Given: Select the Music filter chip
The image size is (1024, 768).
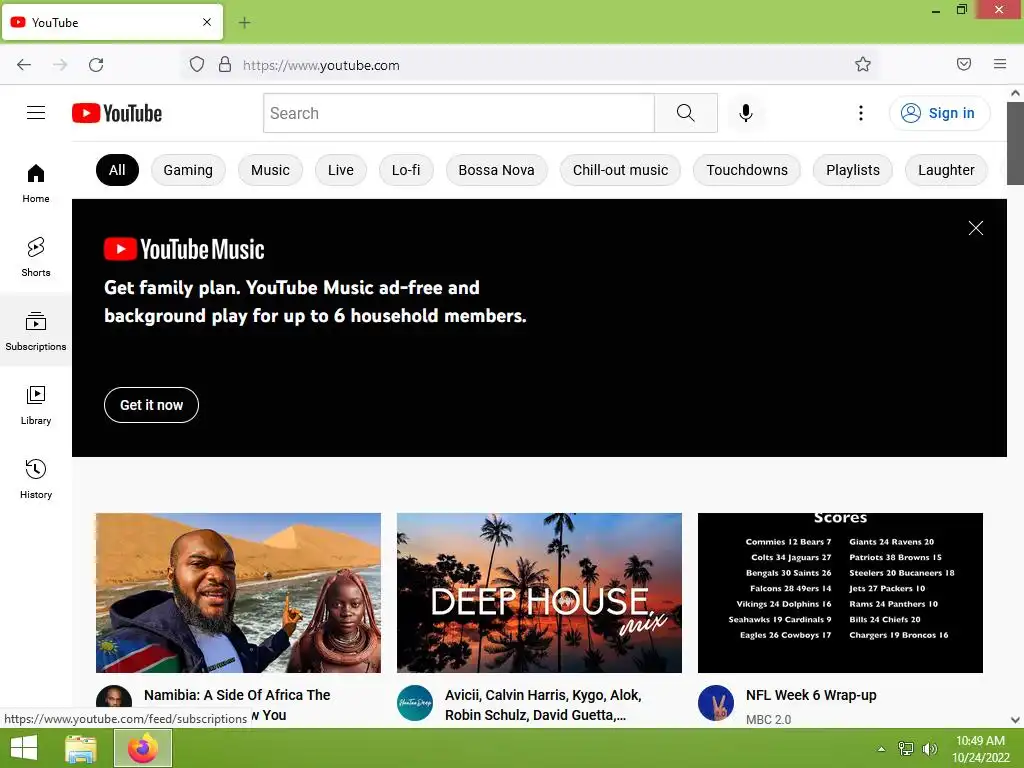Looking at the screenshot, I should click(270, 170).
